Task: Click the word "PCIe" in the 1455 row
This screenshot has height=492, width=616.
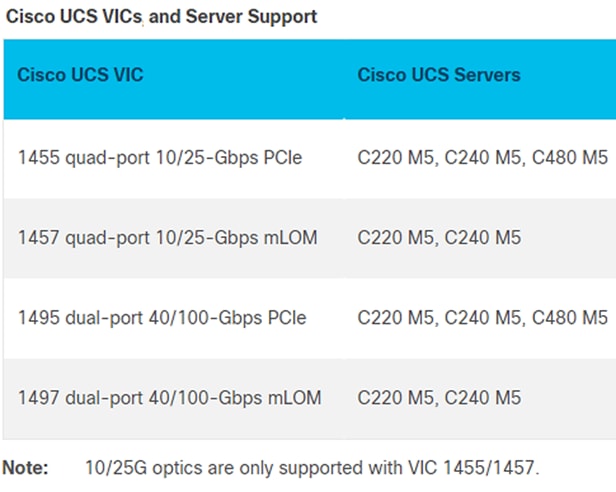Action: point(280,158)
